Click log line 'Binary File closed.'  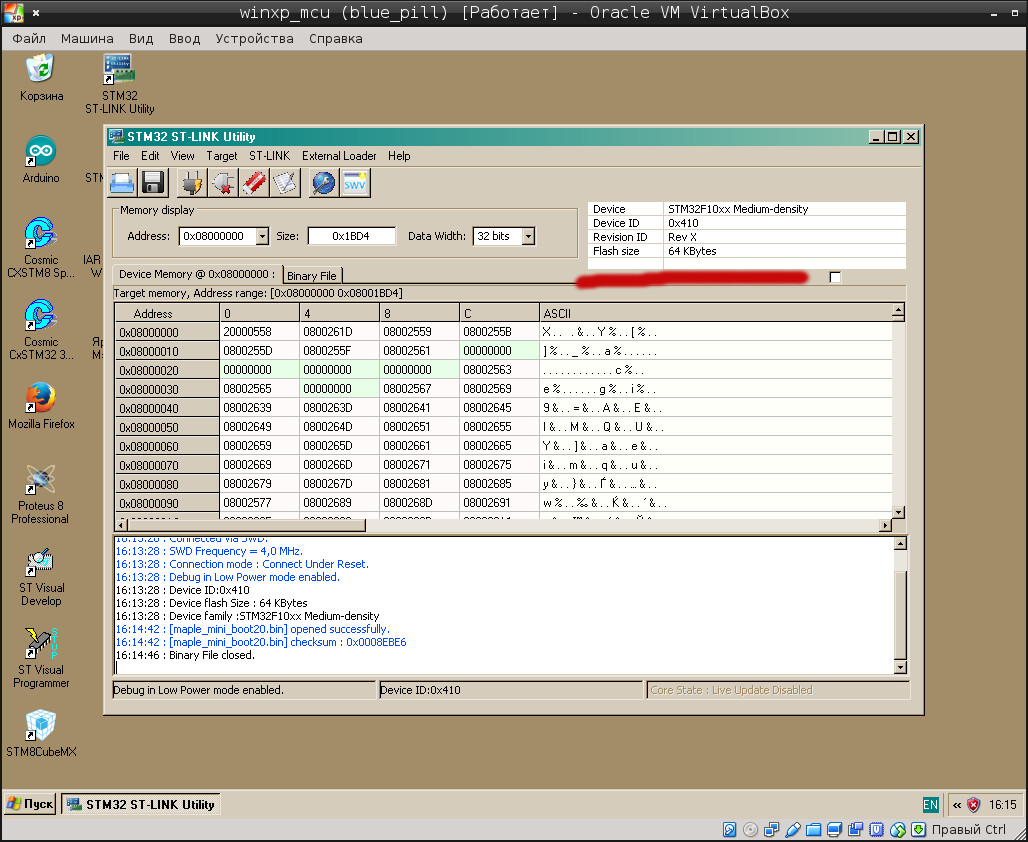point(185,655)
